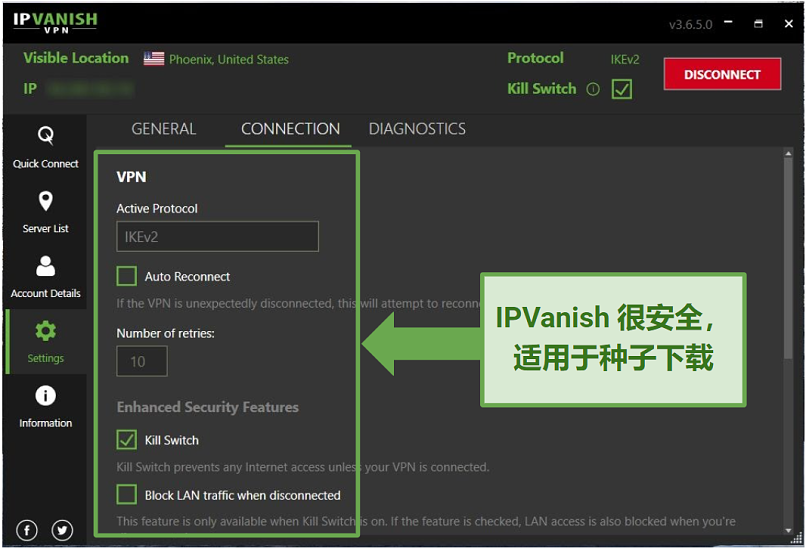Screen dimensions: 806x548
Task: Enable the Auto Reconnect checkbox
Action: click(126, 276)
